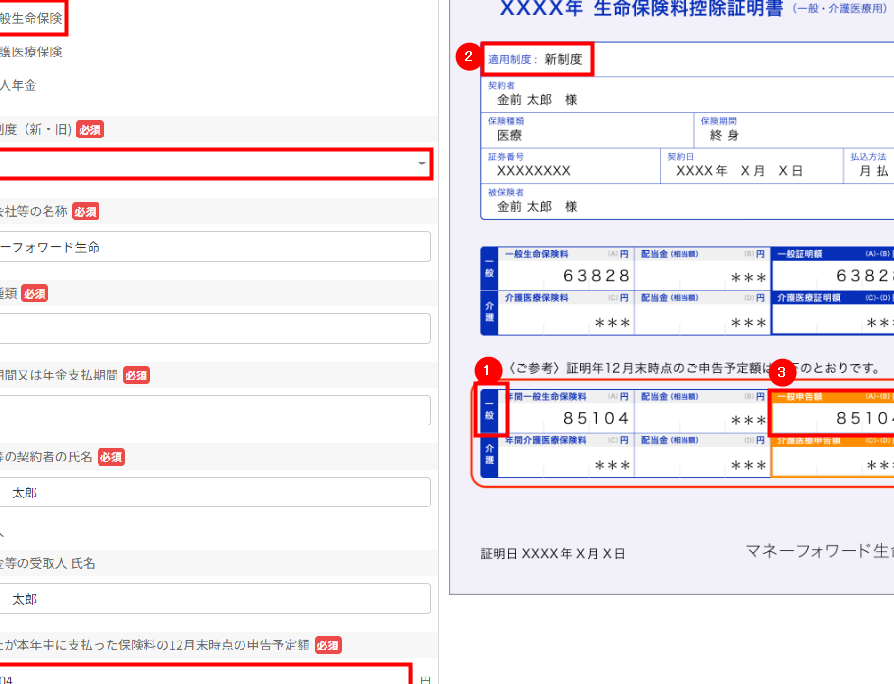Click the 12月末時点の申告予定額 amount field
Viewport: 894px width, 684px height.
pyautogui.click(x=205, y=676)
